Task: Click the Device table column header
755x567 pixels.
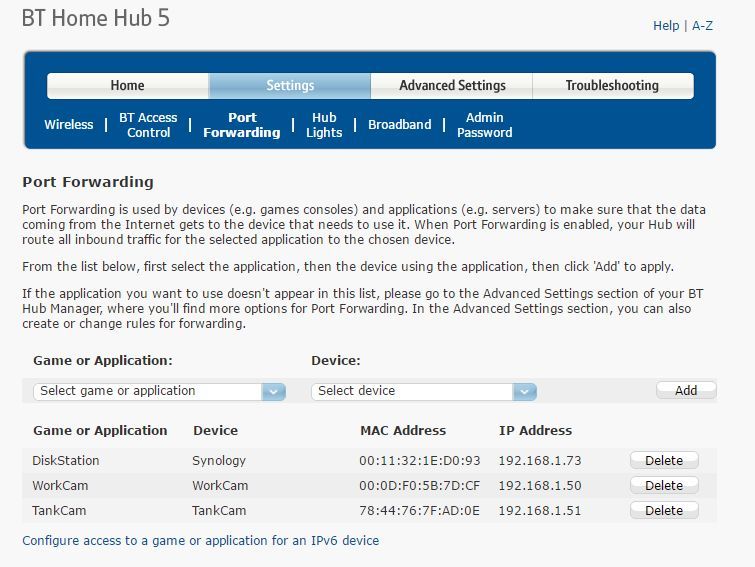Action: [x=215, y=430]
